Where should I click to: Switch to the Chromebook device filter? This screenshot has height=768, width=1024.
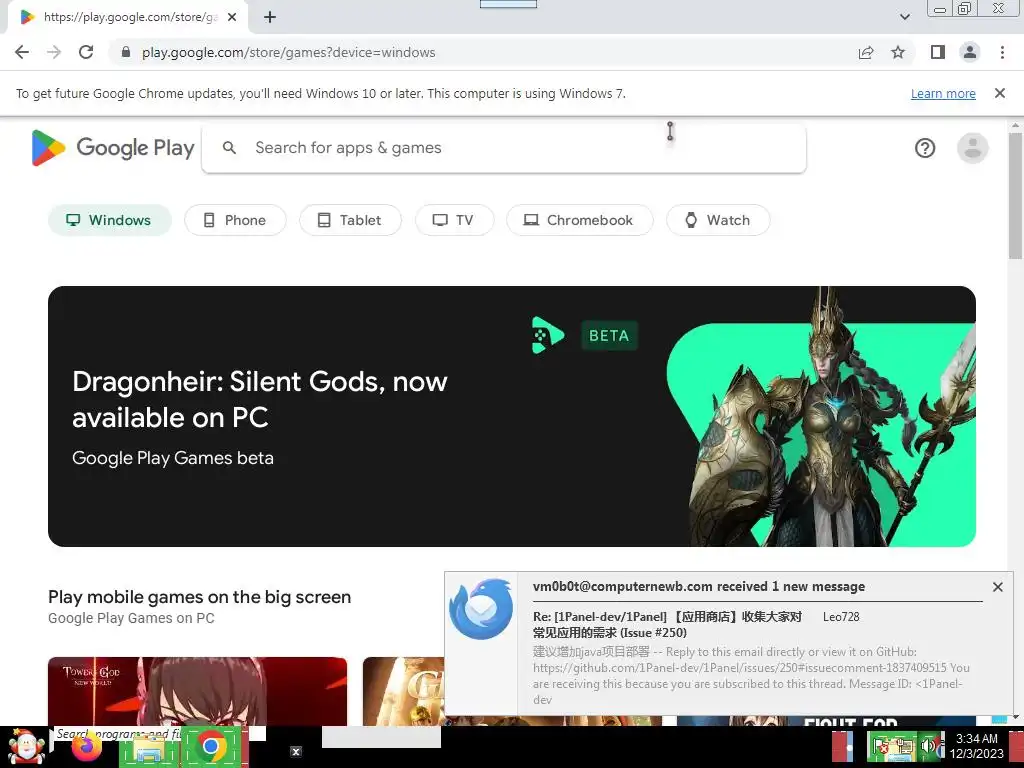579,220
